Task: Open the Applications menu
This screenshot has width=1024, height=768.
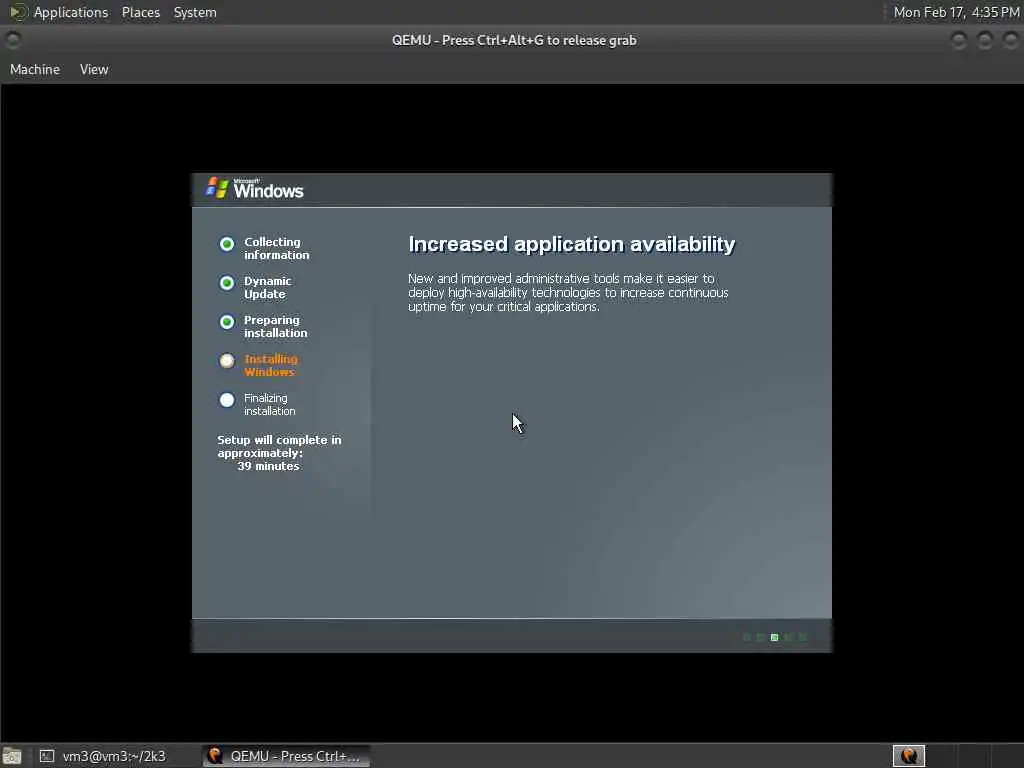Action: (x=71, y=12)
